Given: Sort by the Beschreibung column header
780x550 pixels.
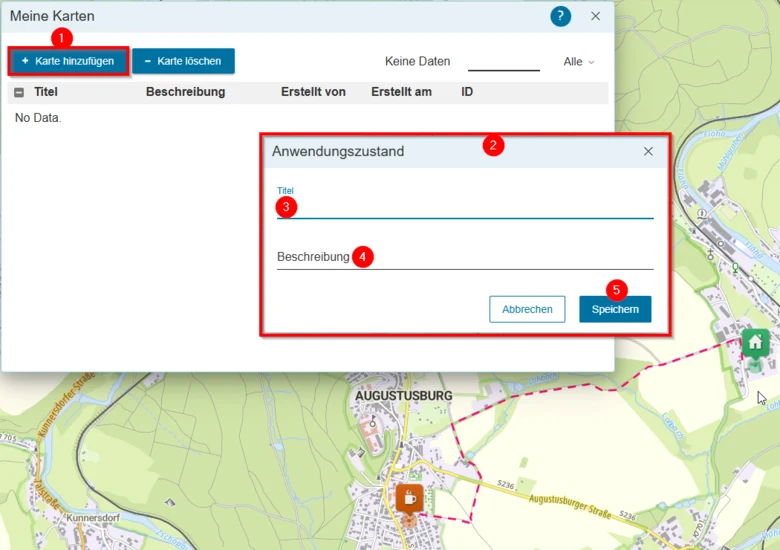Looking at the screenshot, I should (x=185, y=92).
